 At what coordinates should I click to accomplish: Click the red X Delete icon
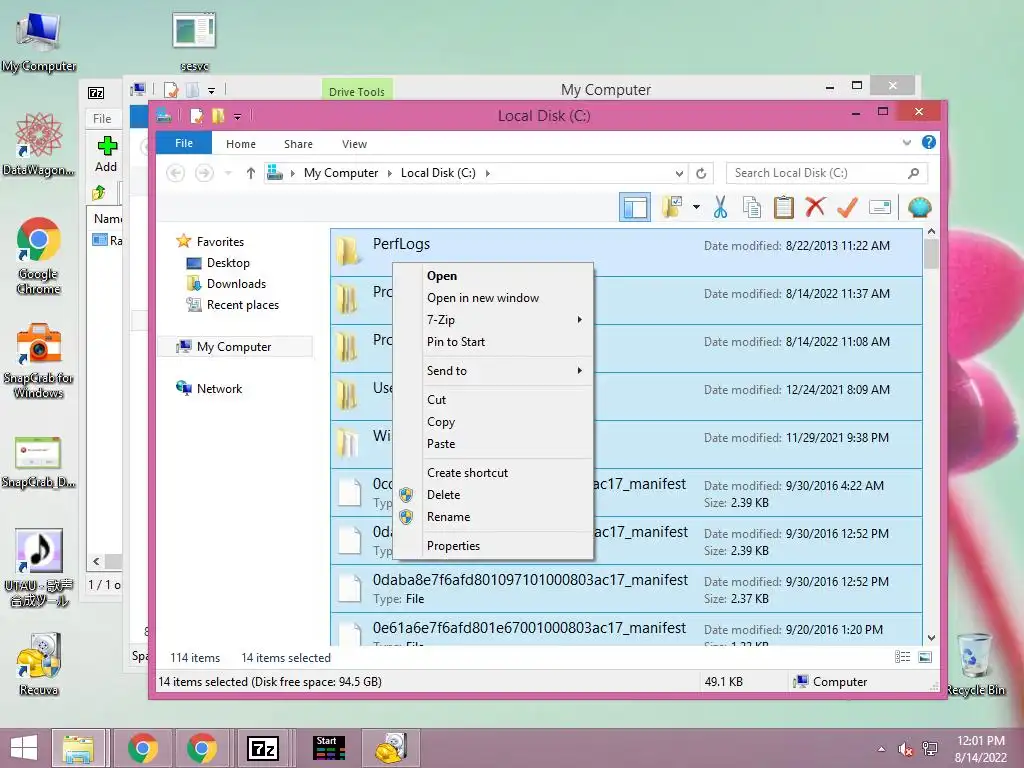pyautogui.click(x=815, y=208)
